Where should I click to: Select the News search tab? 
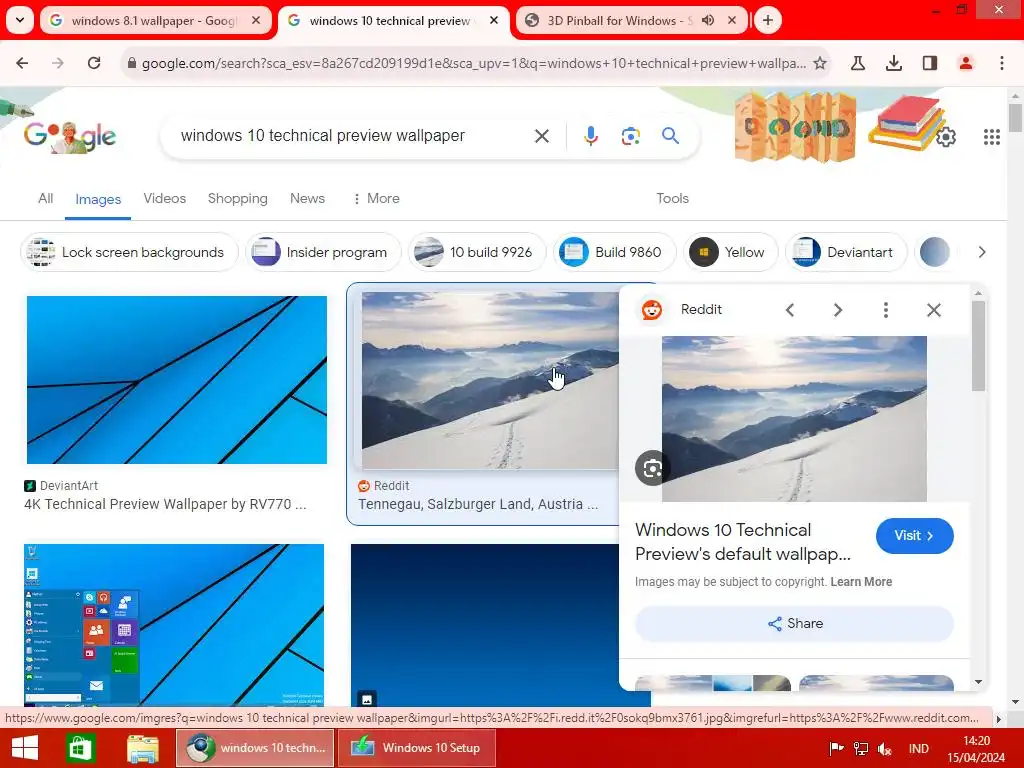coord(308,199)
